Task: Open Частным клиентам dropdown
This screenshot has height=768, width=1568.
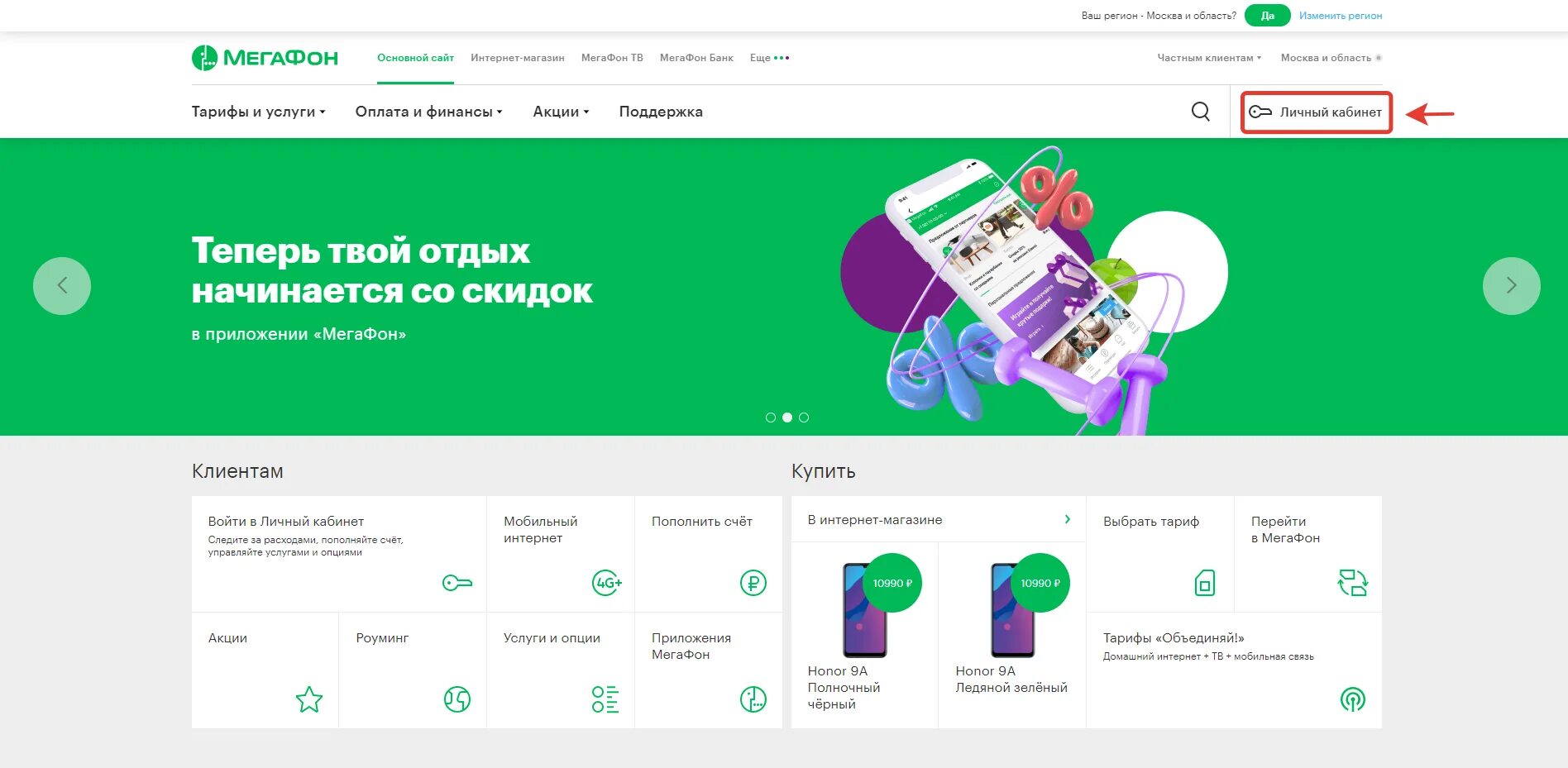Action: click(x=1210, y=58)
